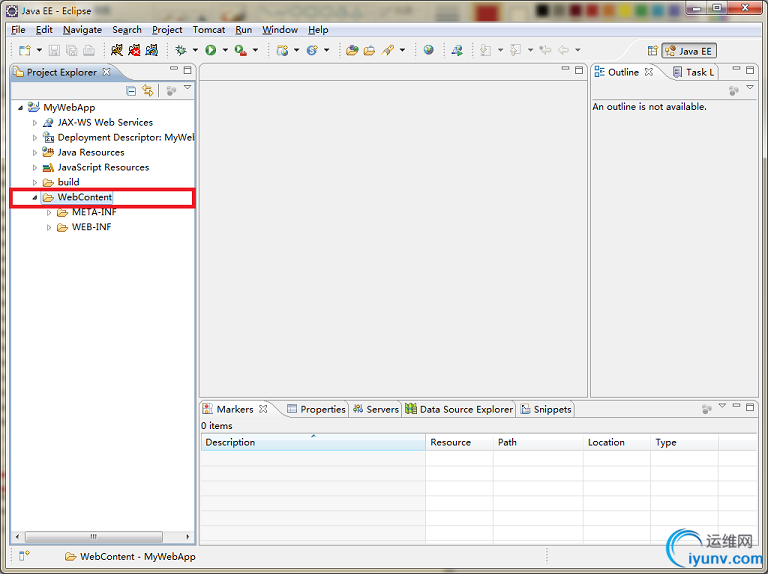Collapse the MyWebApp project node
769x575 pixels.
tap(20, 107)
